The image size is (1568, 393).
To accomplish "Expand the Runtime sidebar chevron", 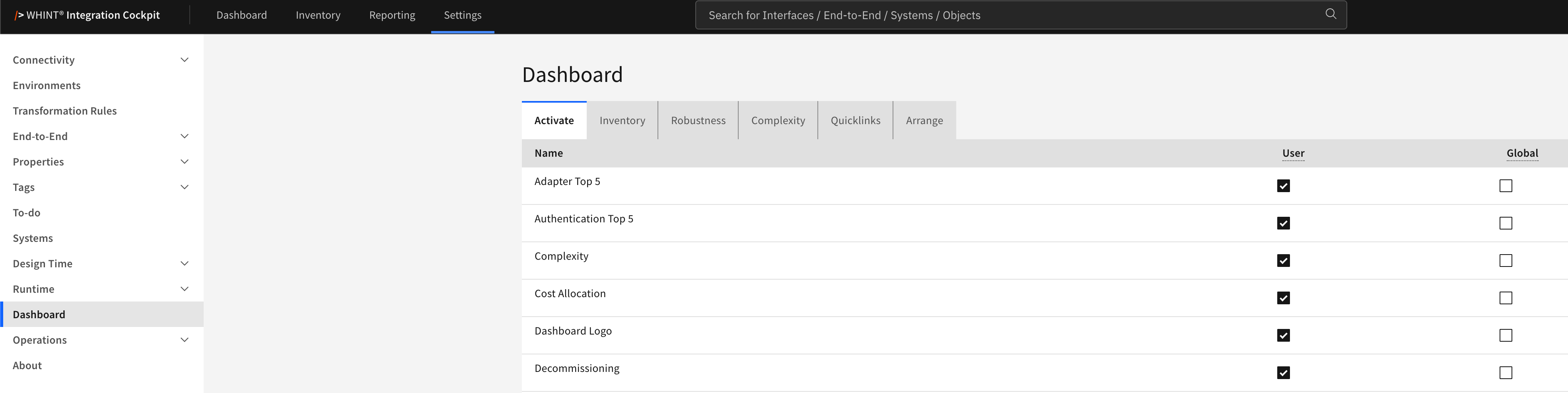I will pos(185,289).
